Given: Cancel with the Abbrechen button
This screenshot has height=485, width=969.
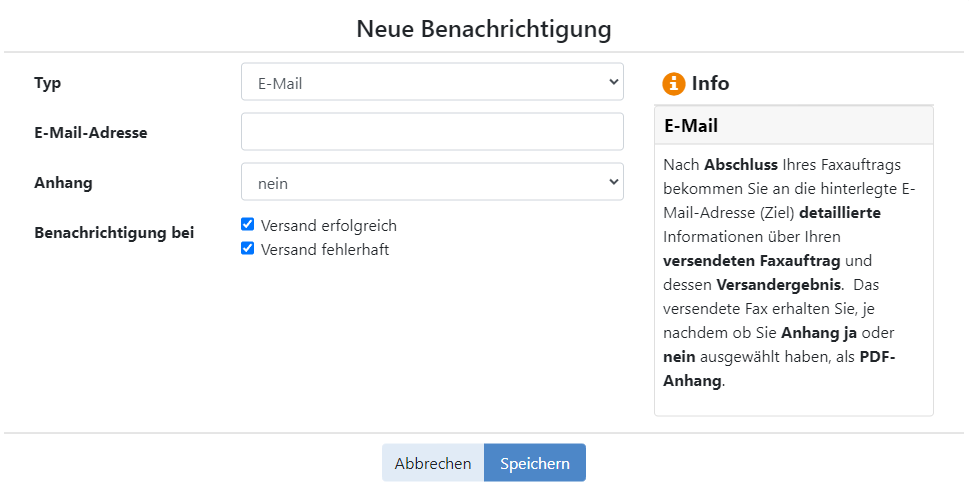Looking at the screenshot, I should tap(433, 463).
